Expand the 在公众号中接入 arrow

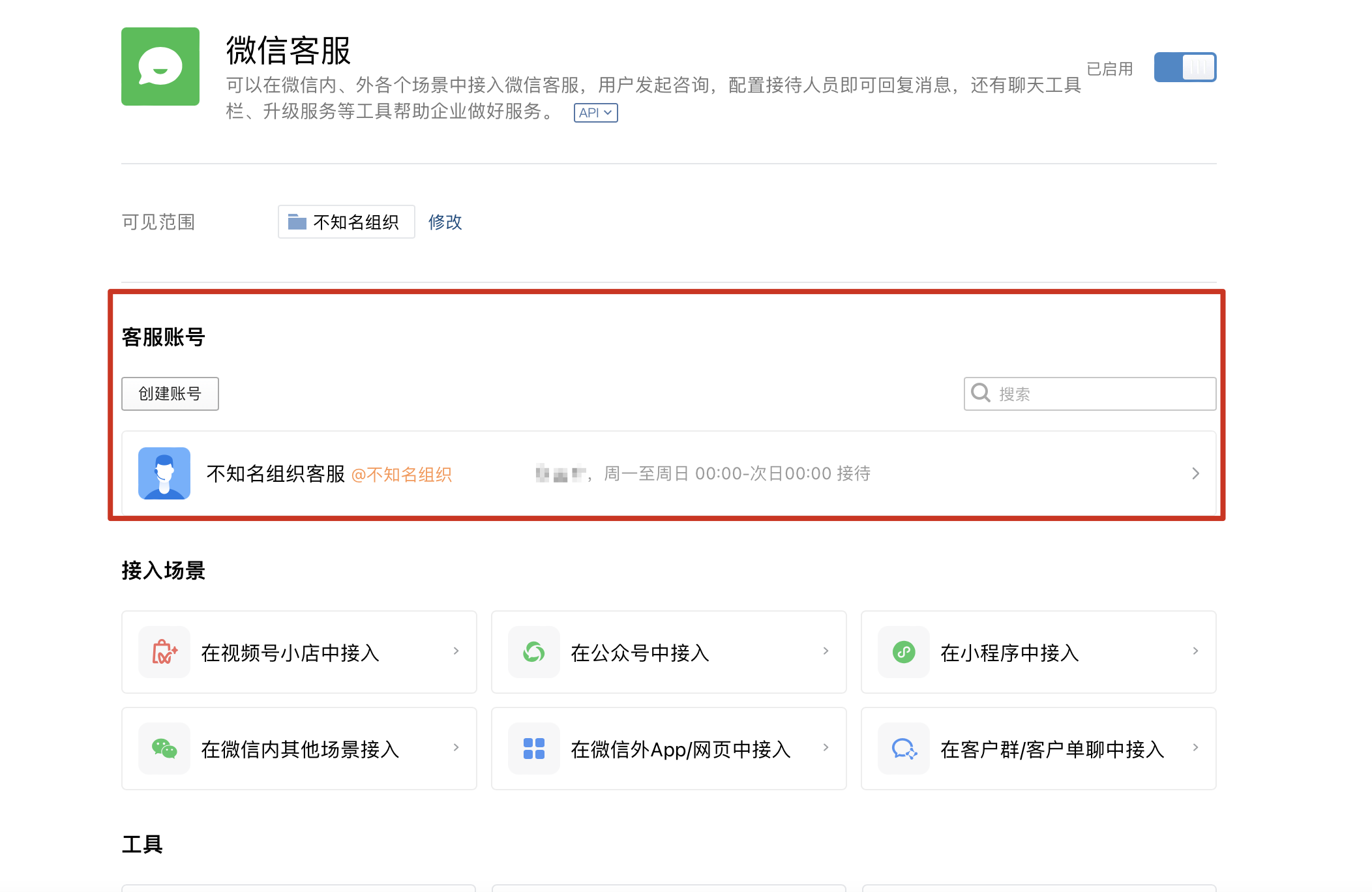(x=826, y=651)
